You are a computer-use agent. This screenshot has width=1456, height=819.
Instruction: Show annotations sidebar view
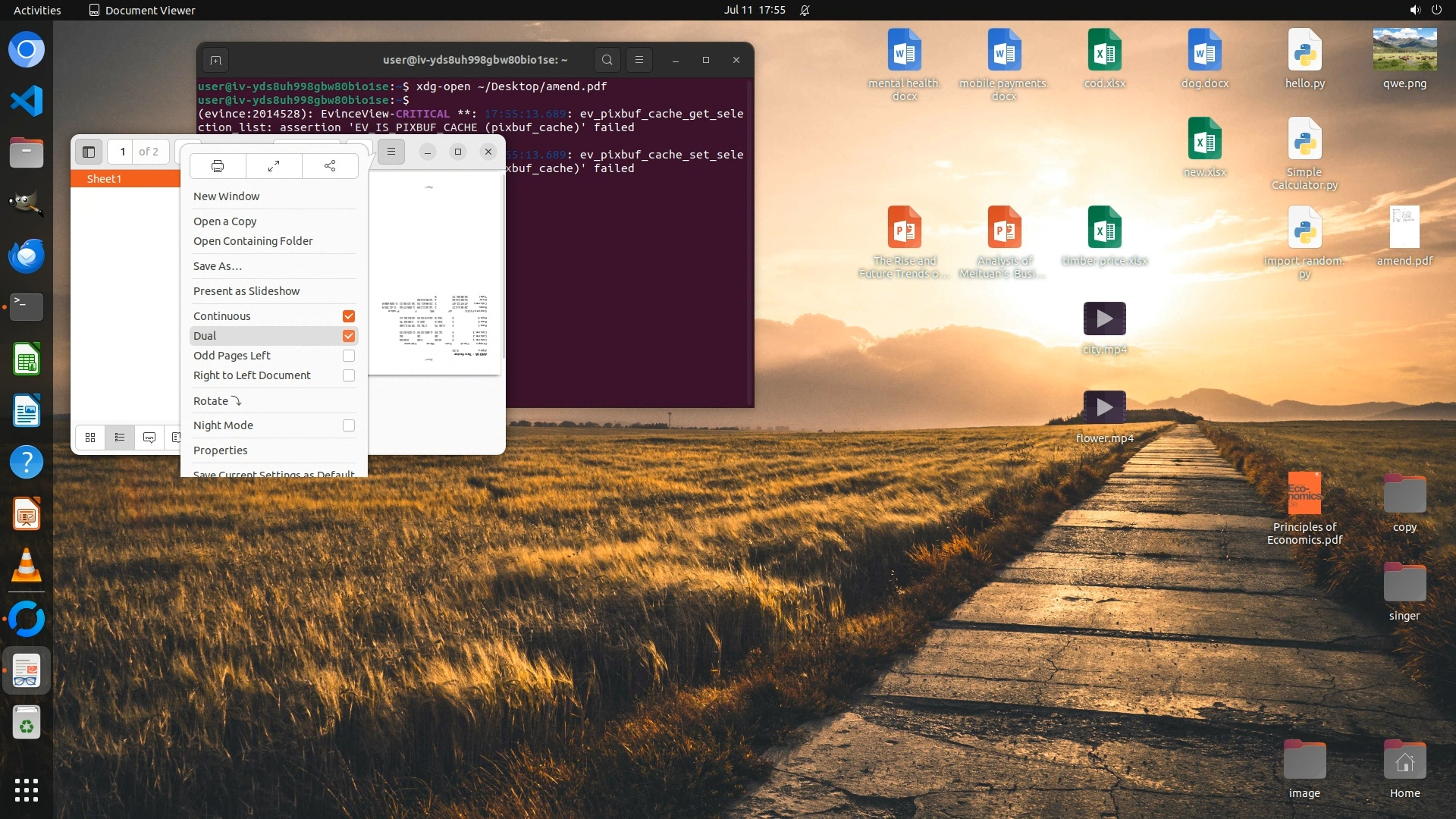[x=149, y=438]
